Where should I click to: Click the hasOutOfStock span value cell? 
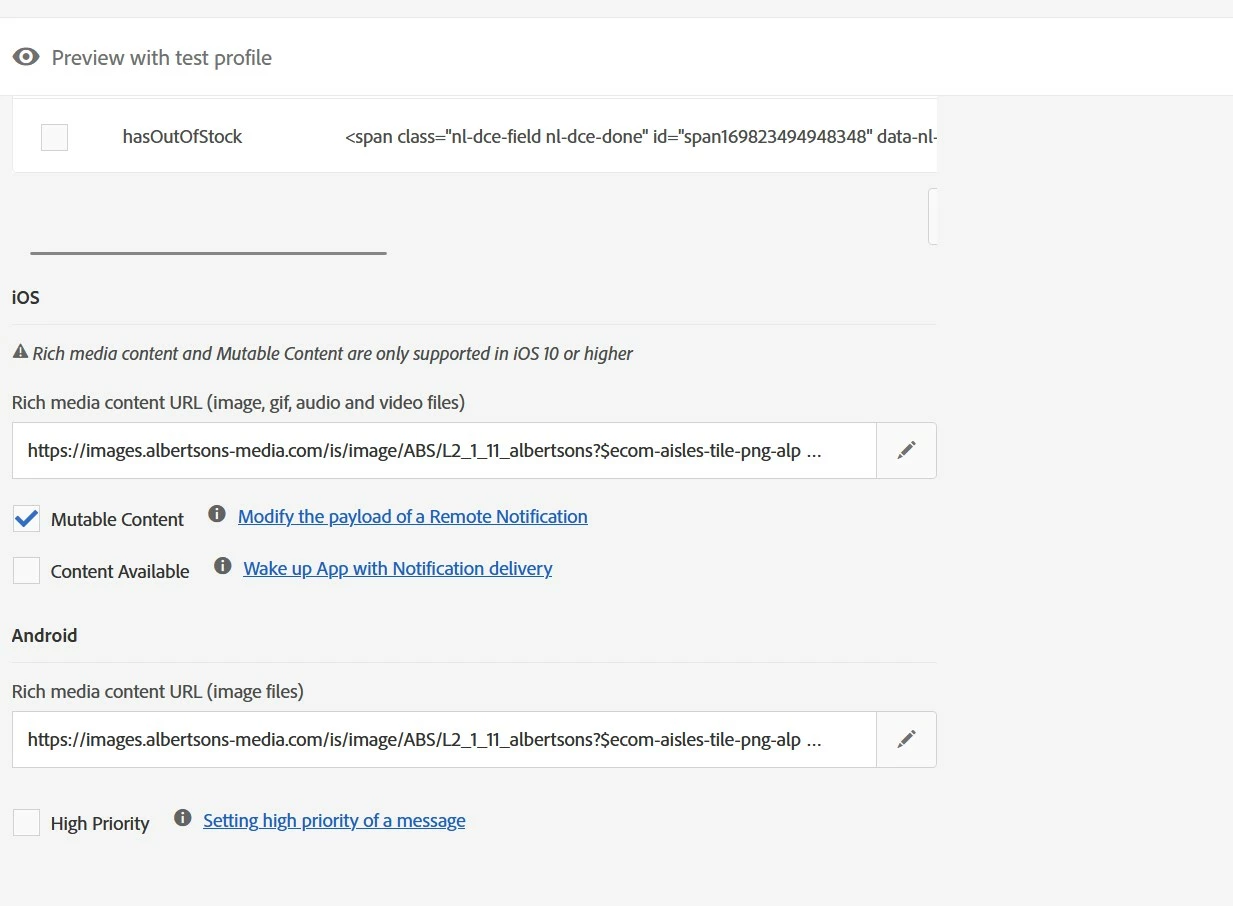pos(640,137)
